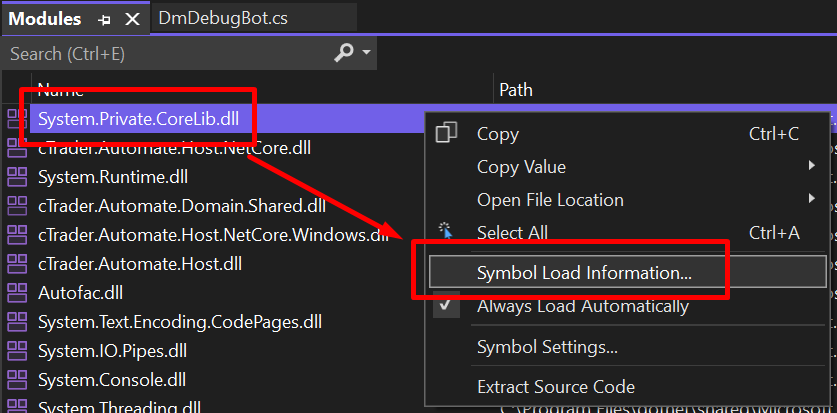Open the search options dropdown arrow

click(x=366, y=52)
